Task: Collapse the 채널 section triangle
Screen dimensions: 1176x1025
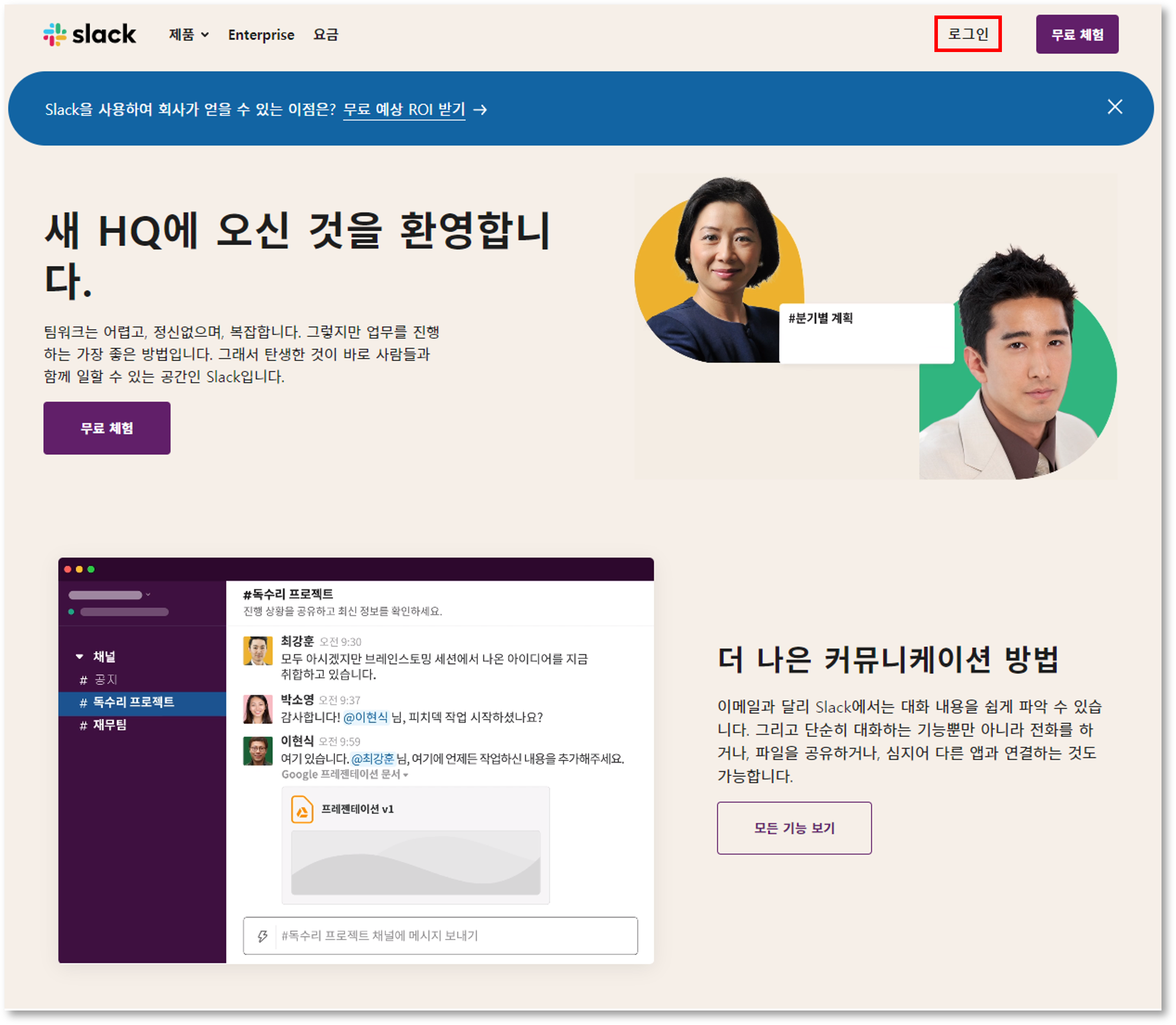Action: point(80,657)
